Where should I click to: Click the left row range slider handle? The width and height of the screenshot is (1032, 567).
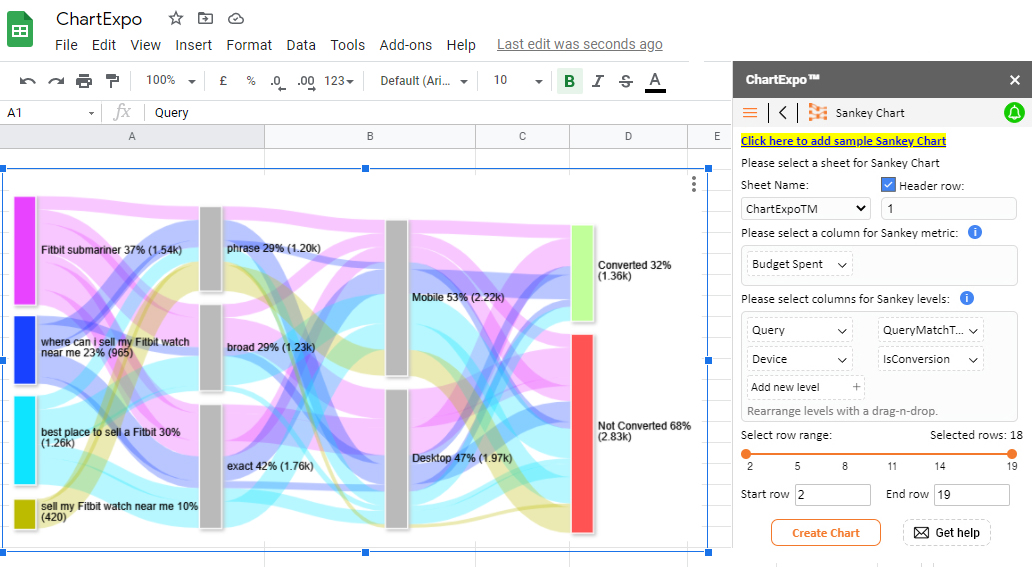746,454
